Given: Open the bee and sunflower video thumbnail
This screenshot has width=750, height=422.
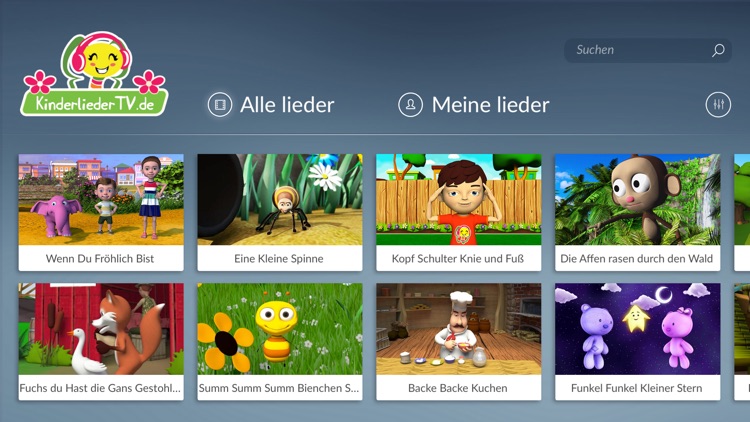Looking at the screenshot, I should [280, 329].
